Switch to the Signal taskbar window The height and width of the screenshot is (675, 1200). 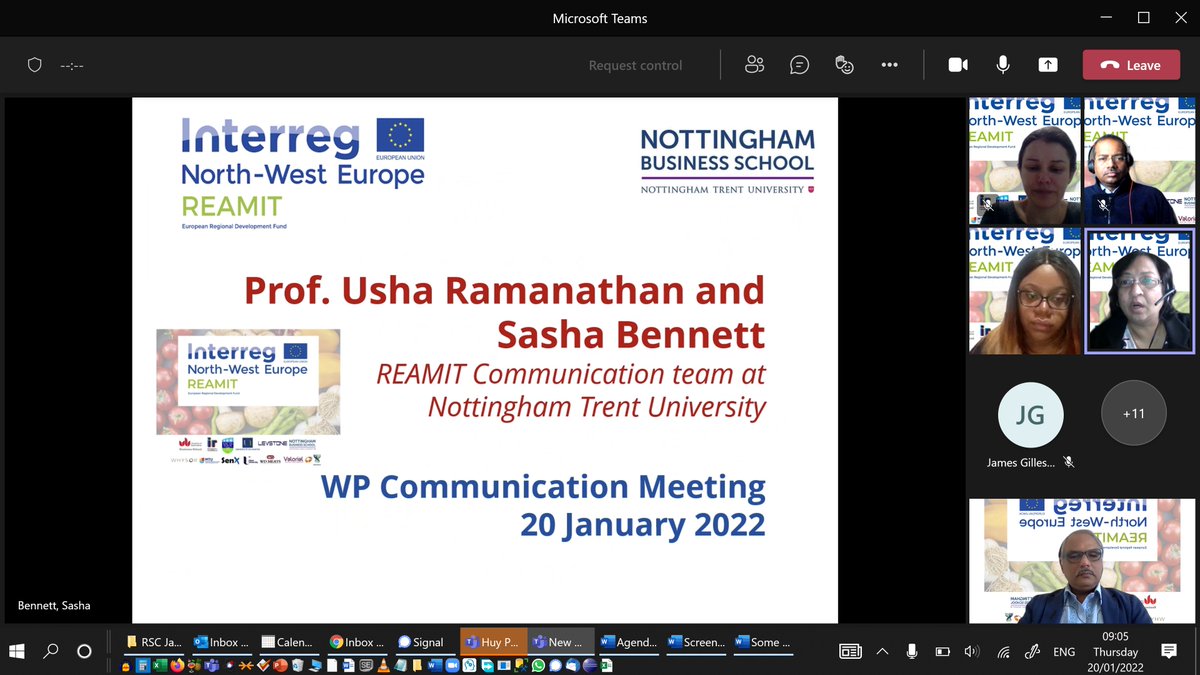(x=427, y=641)
